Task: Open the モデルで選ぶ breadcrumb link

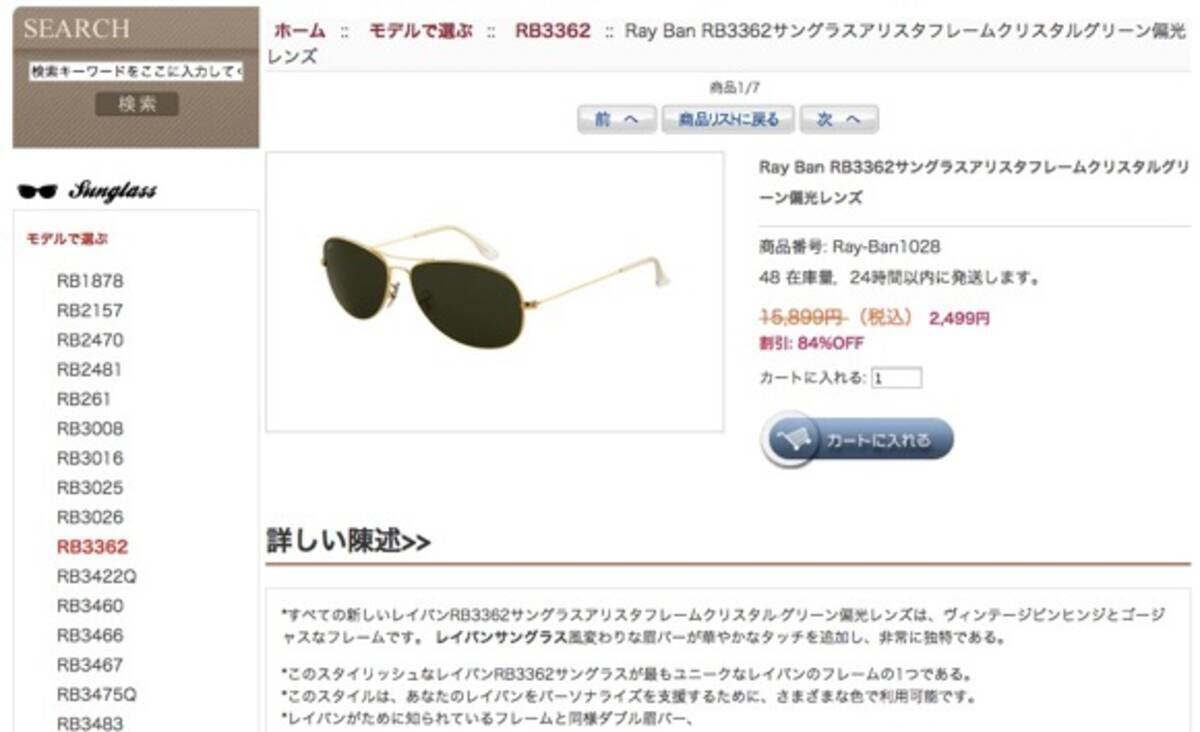Action: pos(420,31)
